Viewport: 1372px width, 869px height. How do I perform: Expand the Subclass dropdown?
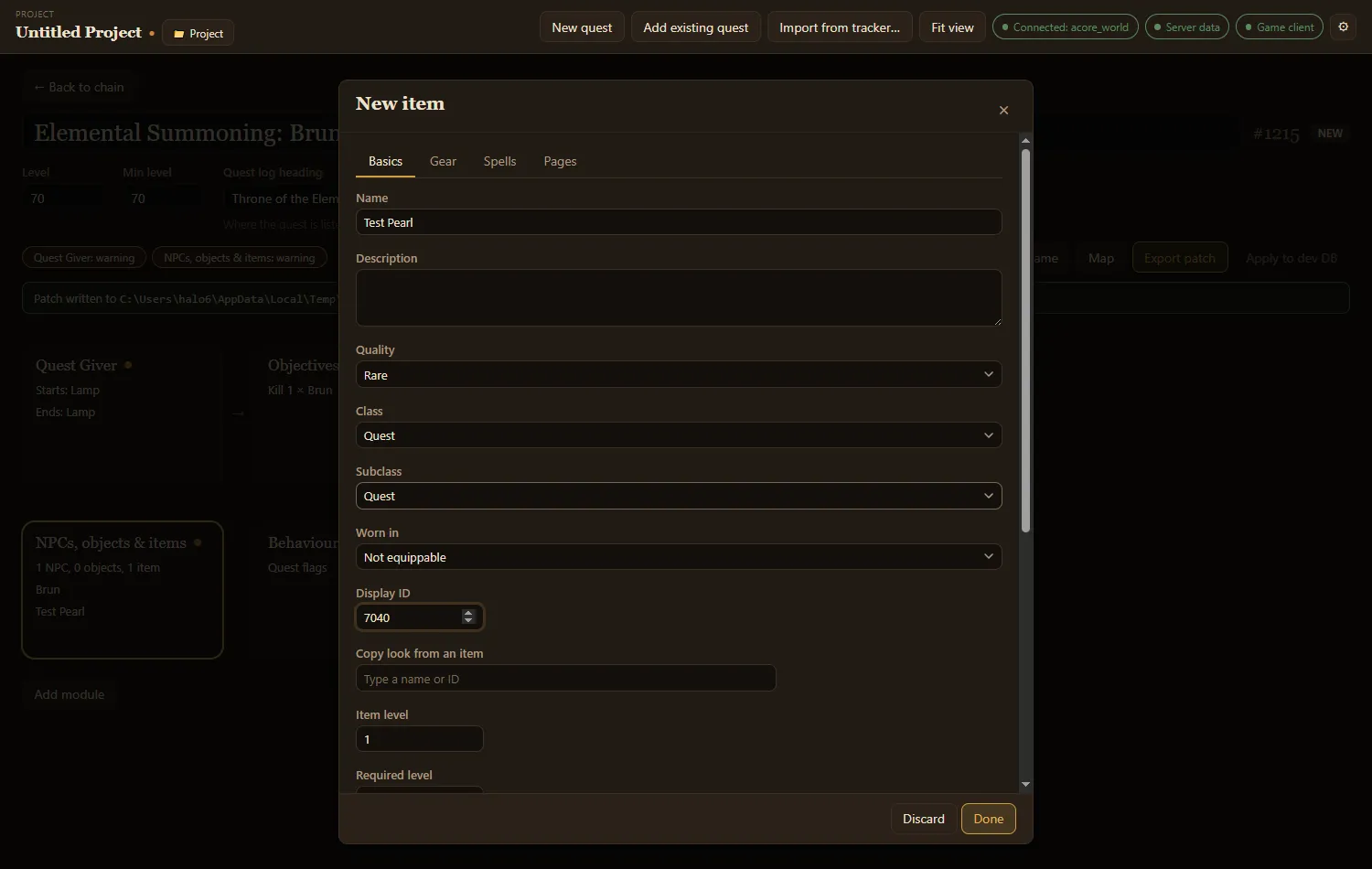coord(679,496)
